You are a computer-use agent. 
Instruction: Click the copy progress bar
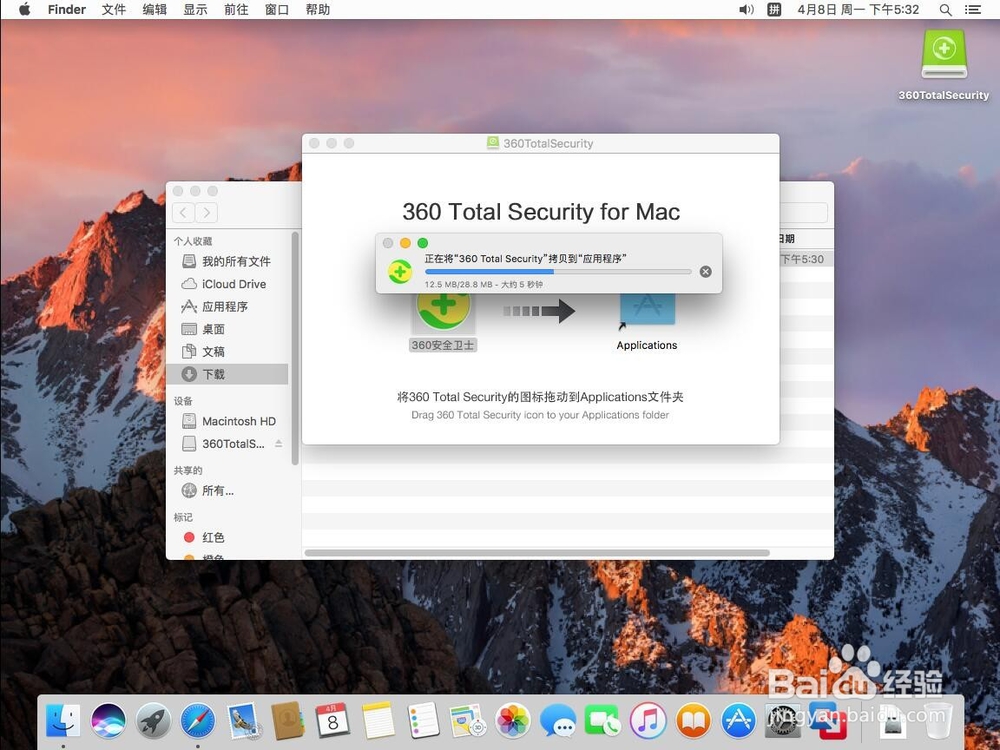point(558,272)
